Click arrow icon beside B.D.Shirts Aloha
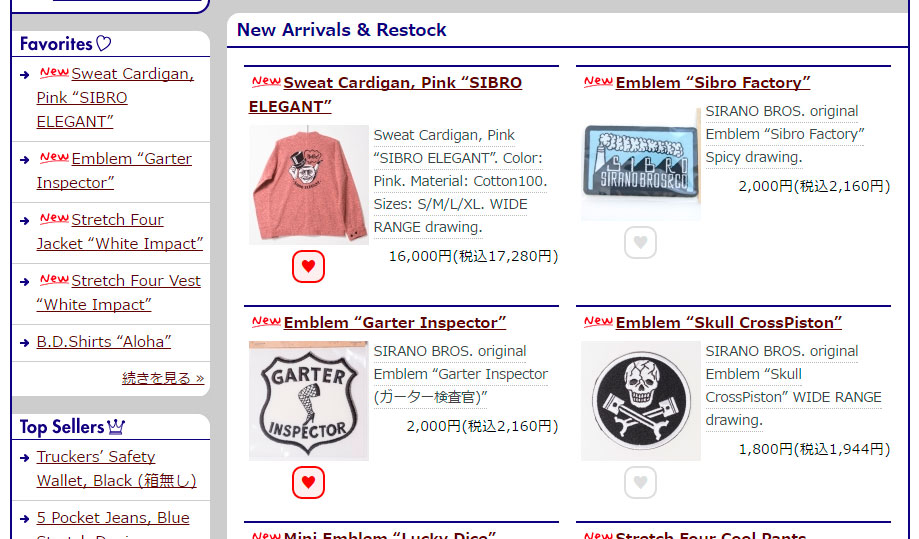The width and height of the screenshot is (919, 539). pyautogui.click(x=25, y=343)
